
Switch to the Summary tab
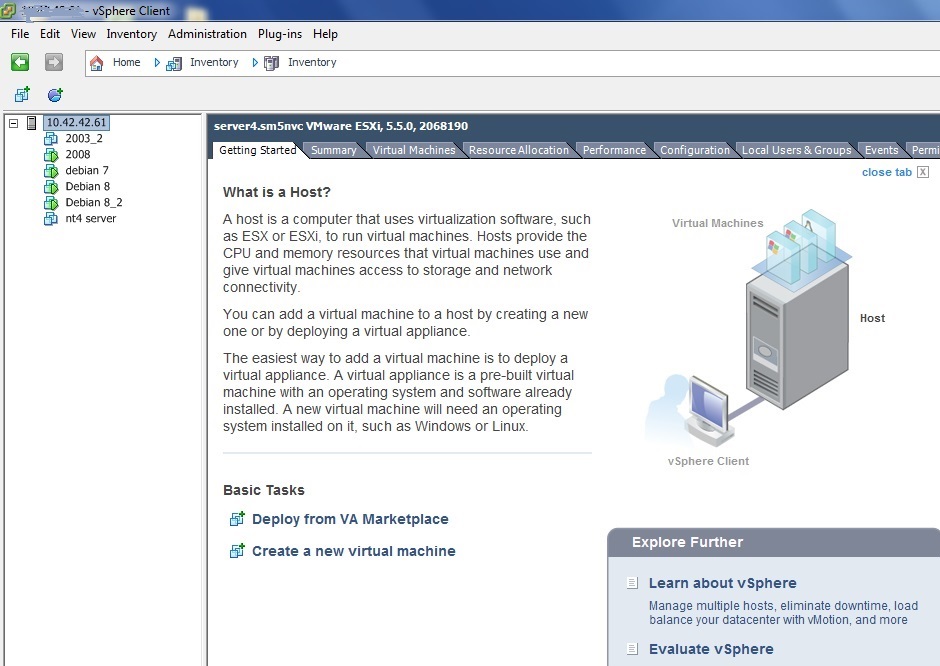coord(333,150)
